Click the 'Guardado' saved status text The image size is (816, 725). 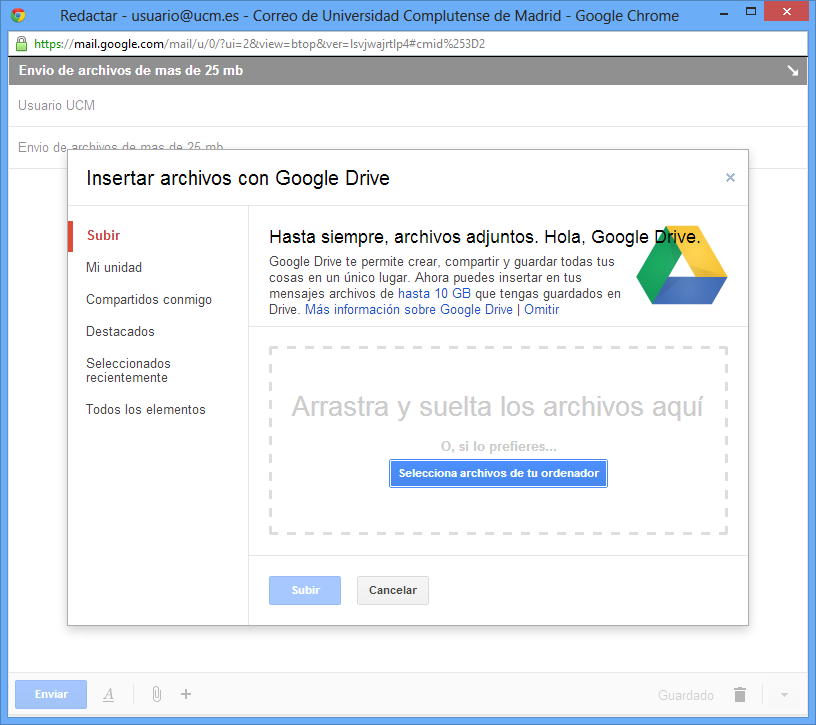tap(686, 695)
